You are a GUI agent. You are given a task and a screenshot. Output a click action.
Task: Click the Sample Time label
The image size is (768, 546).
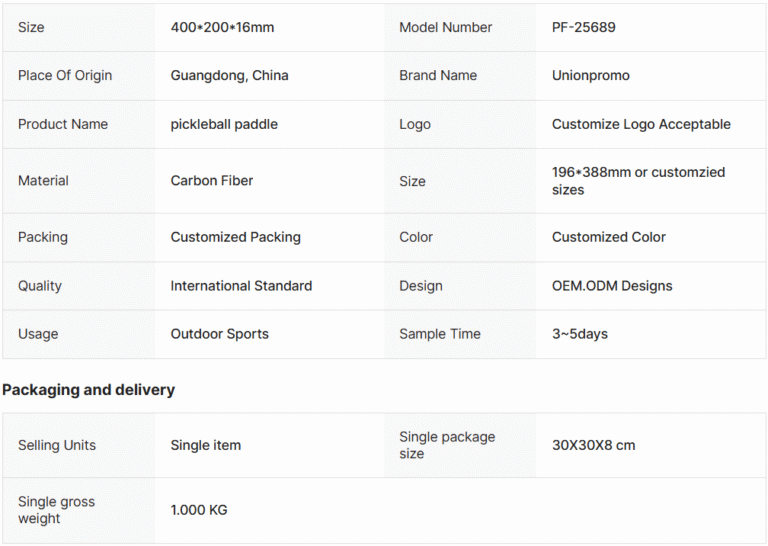click(440, 334)
